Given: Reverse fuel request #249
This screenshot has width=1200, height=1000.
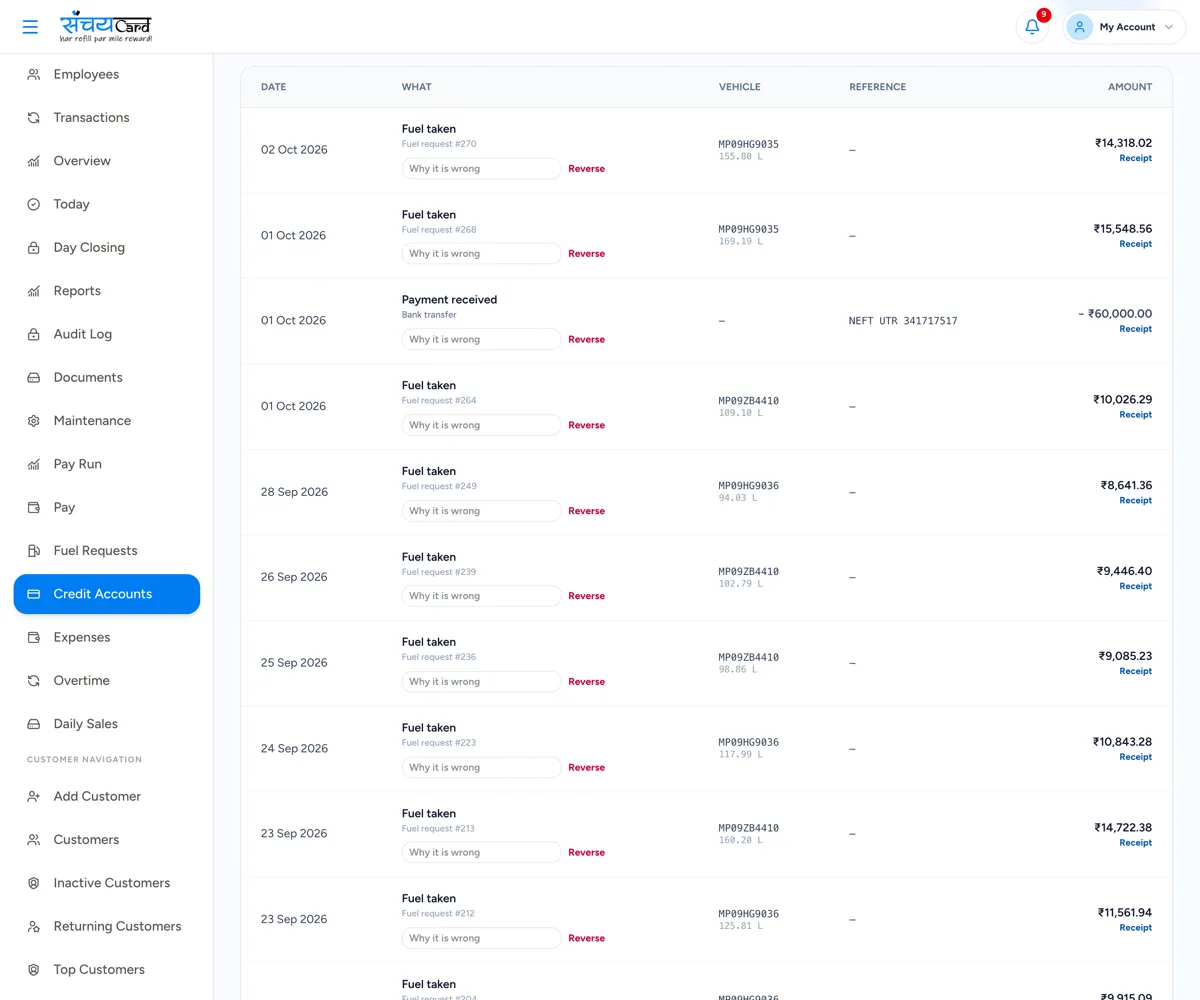Looking at the screenshot, I should tap(586, 511).
